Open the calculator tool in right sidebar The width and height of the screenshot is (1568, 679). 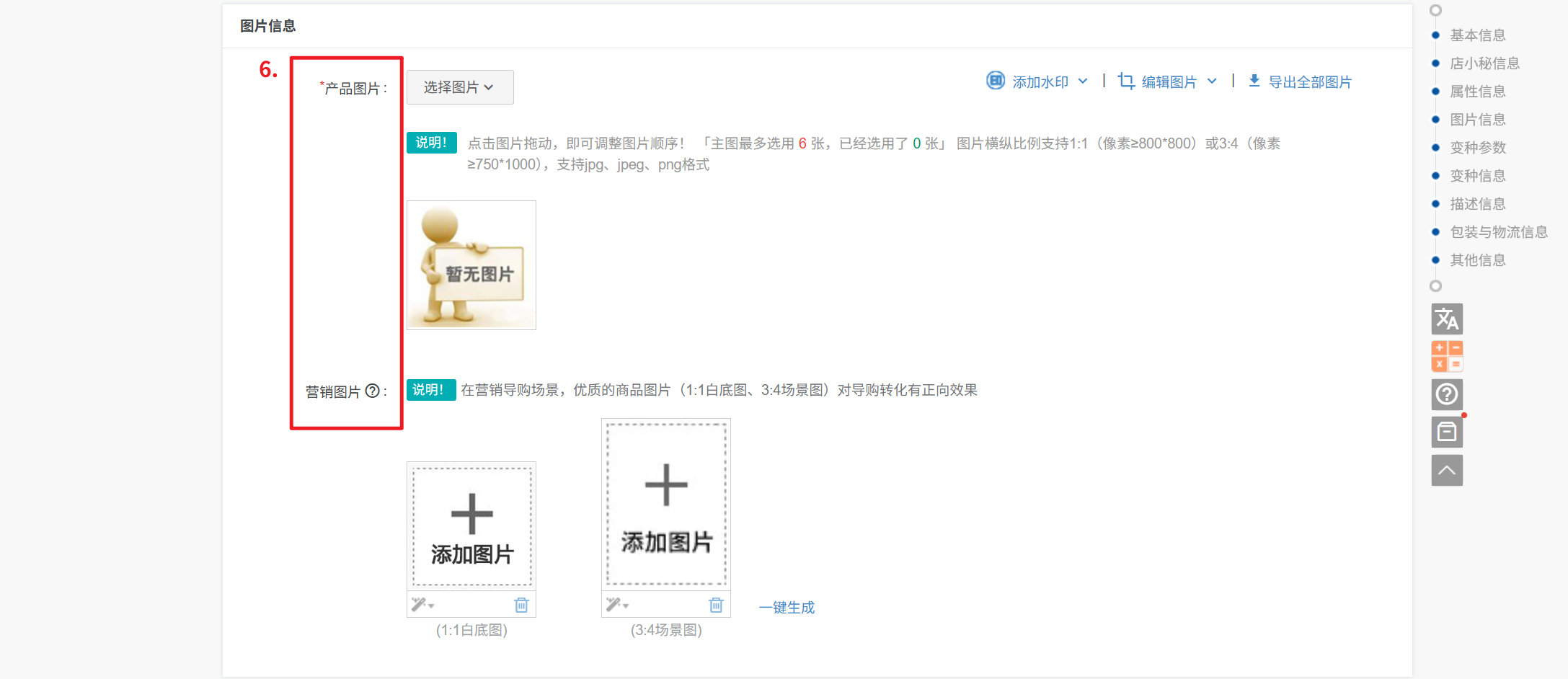[1447, 356]
